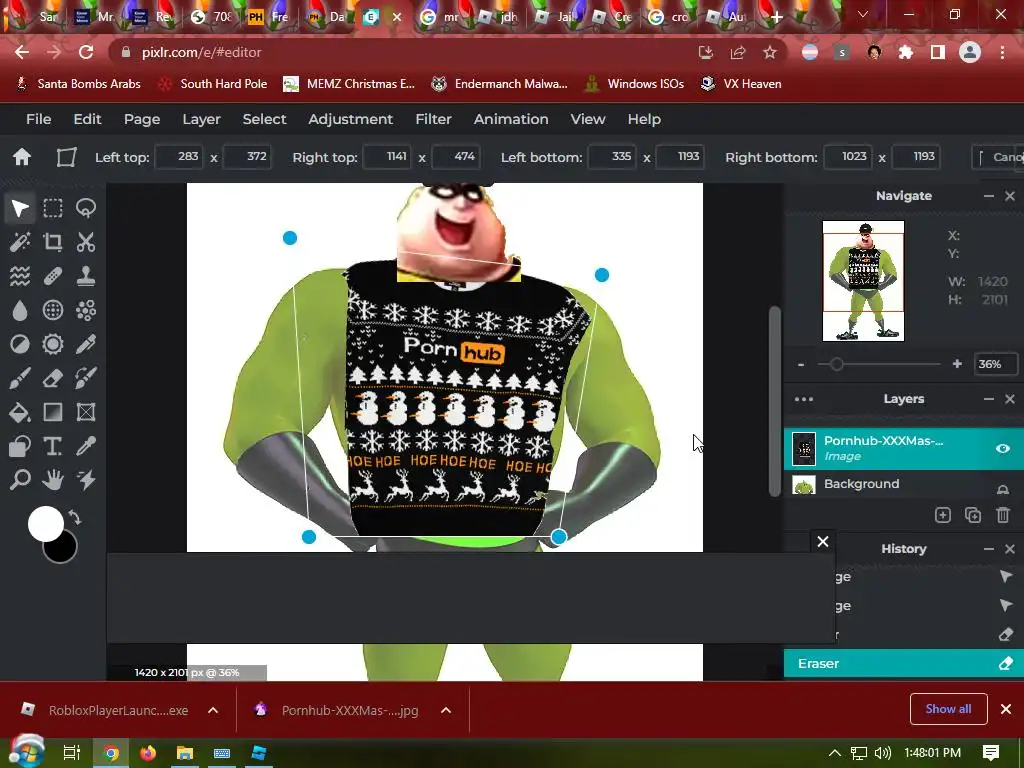
Task: Select the Eraser tool in toolbox
Action: (53, 378)
